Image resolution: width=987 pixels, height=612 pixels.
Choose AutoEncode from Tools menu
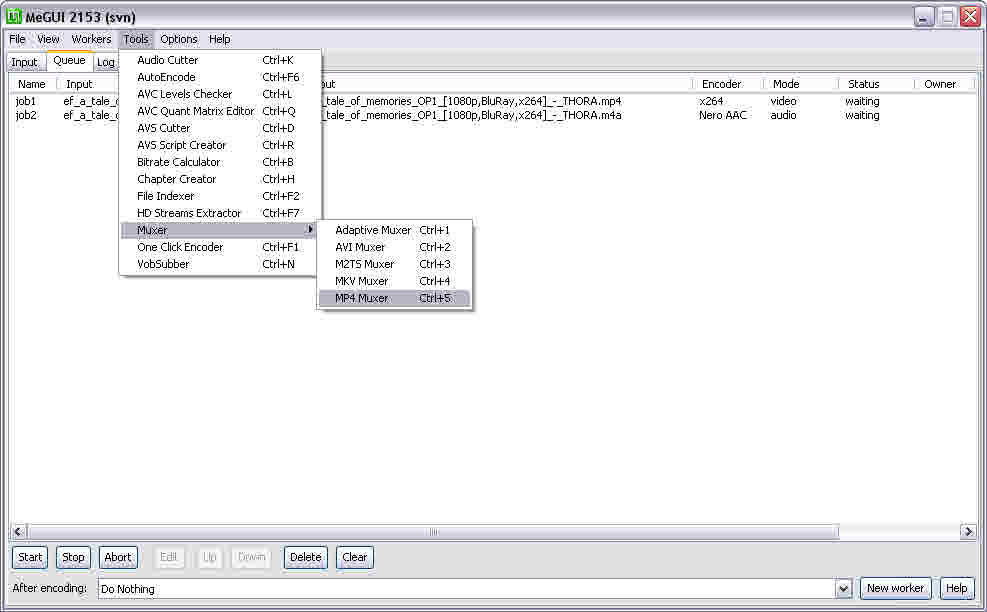pyautogui.click(x=219, y=77)
